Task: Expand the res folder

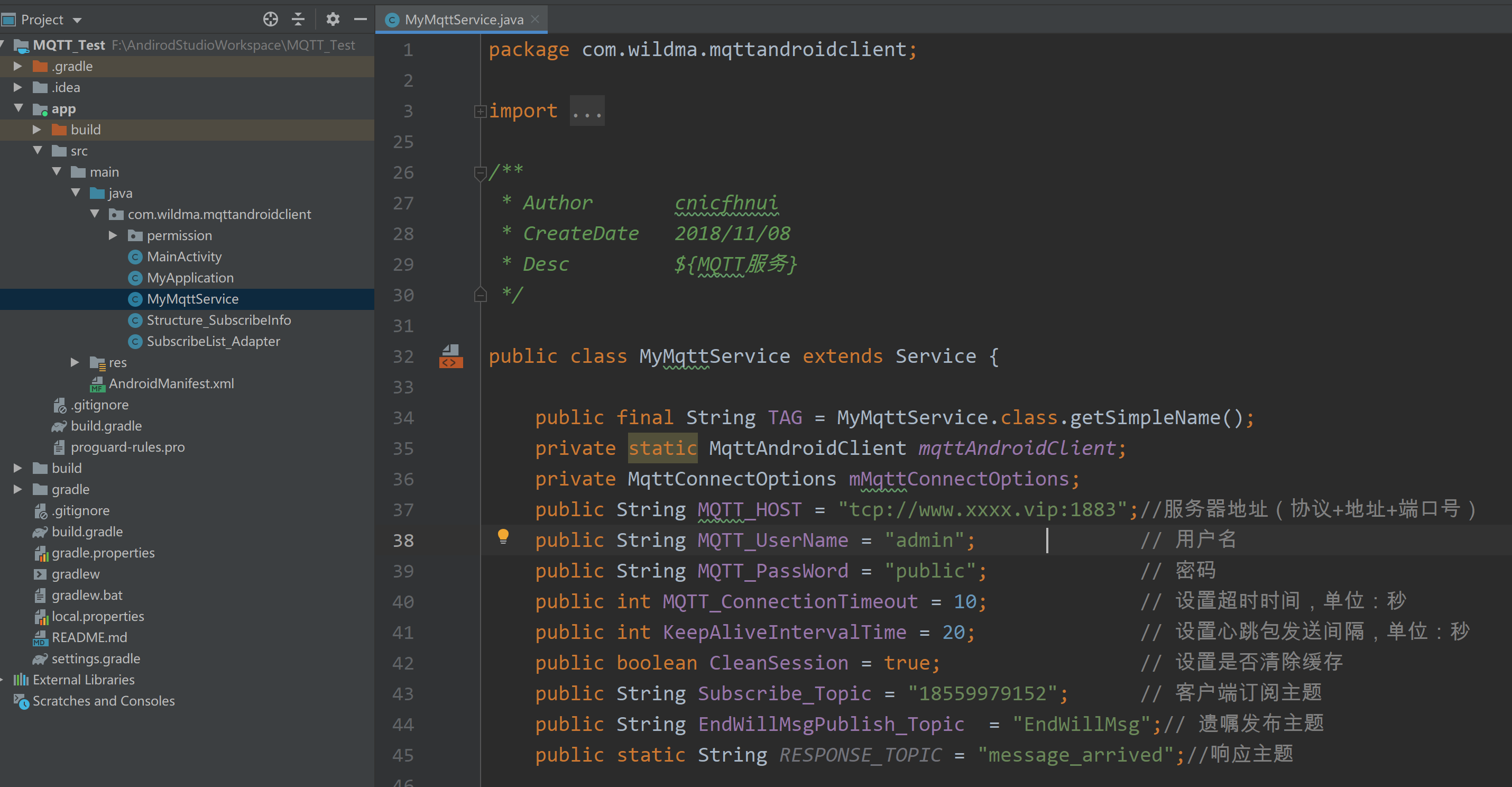Action: click(x=75, y=362)
